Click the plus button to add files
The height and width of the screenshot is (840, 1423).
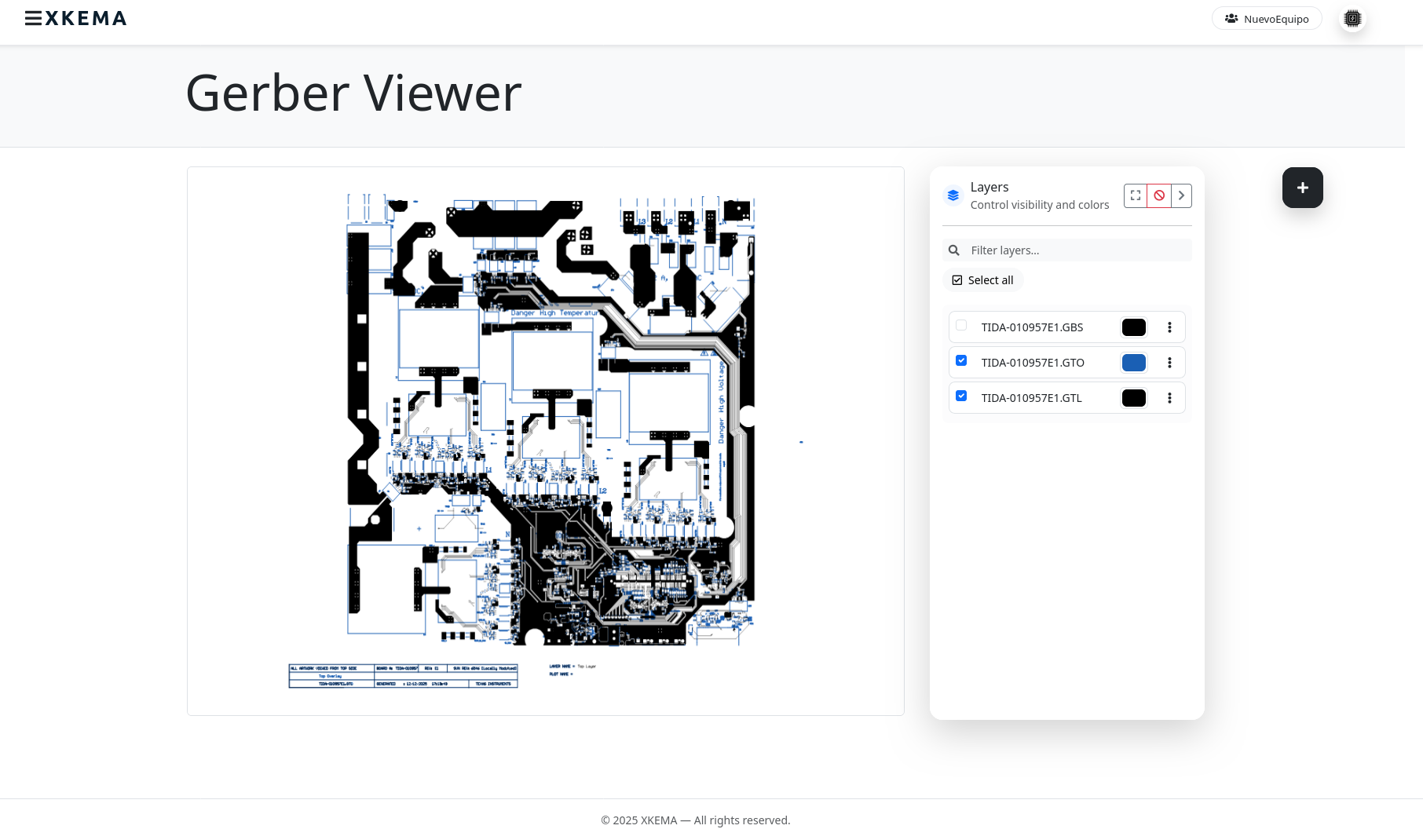1303,188
